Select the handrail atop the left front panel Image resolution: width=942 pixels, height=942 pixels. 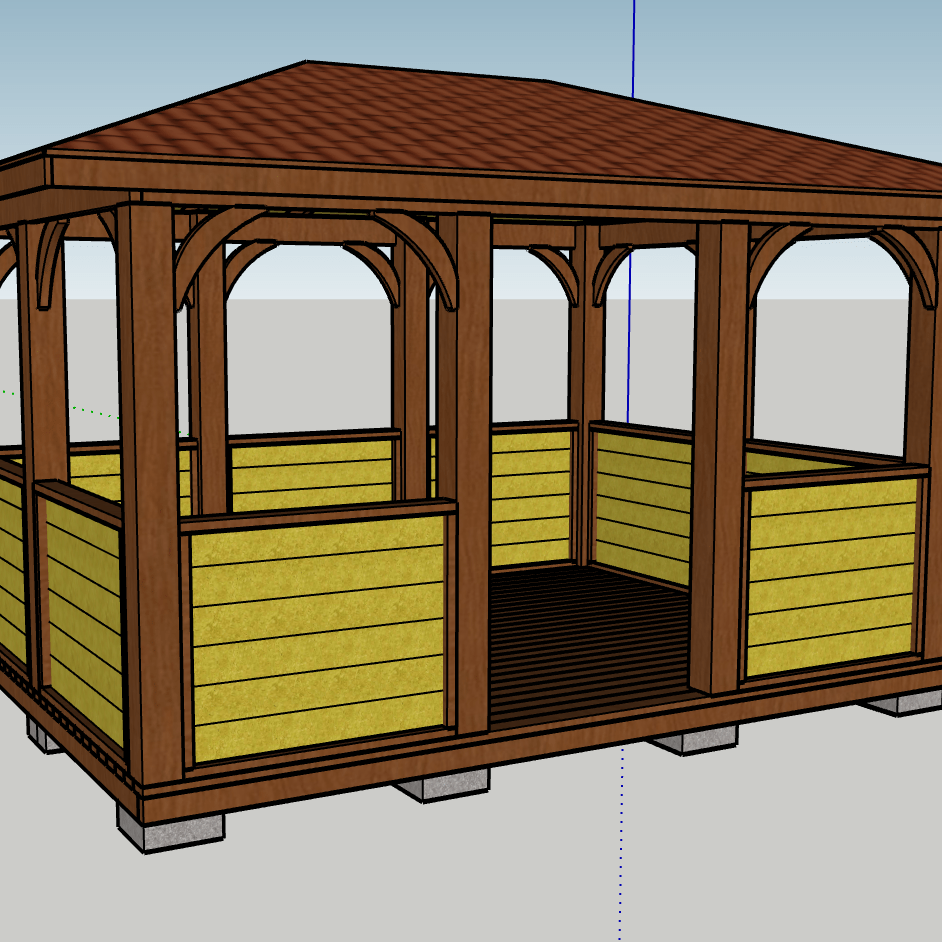click(318, 515)
